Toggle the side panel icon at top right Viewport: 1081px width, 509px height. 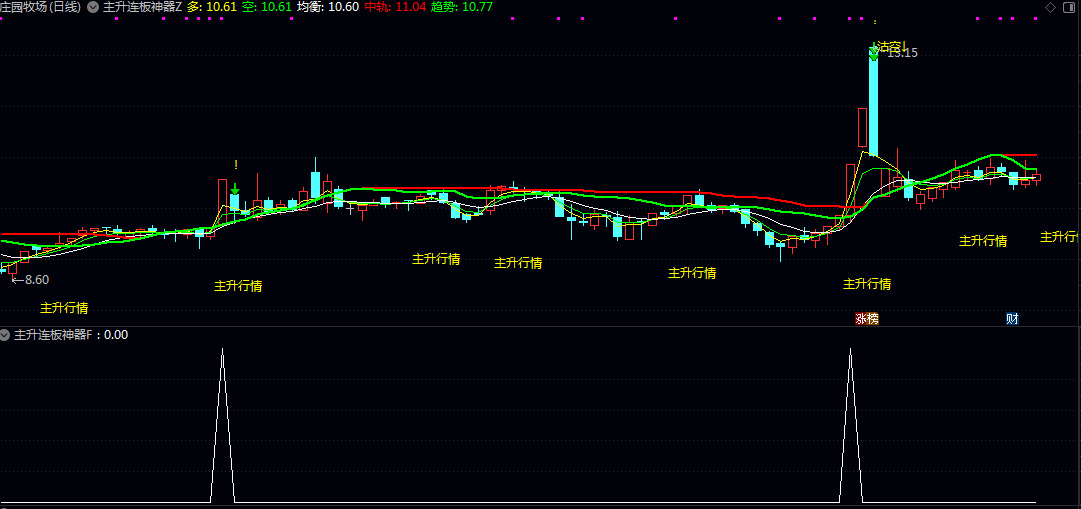tap(1069, 8)
